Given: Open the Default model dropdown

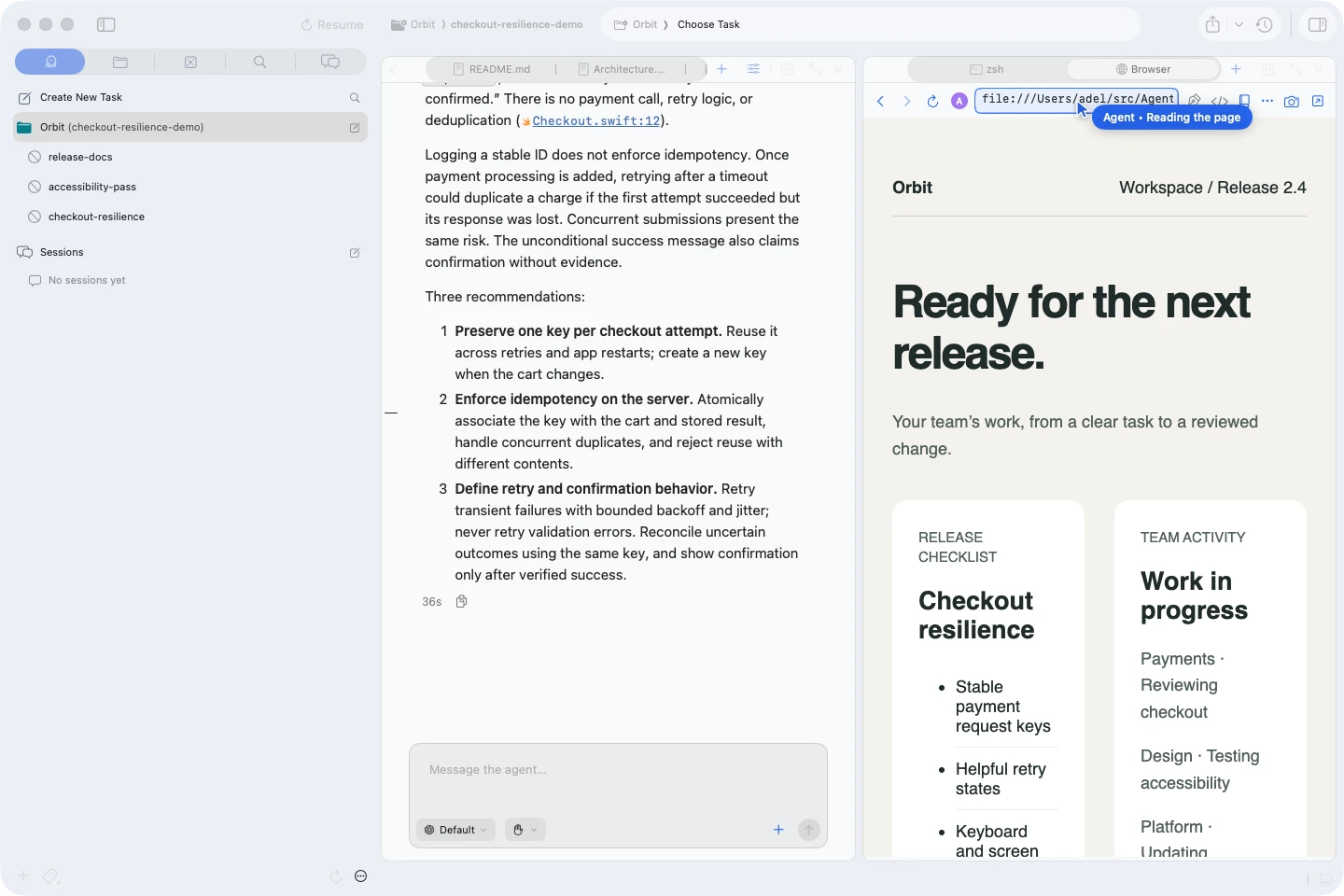Looking at the screenshot, I should pyautogui.click(x=456, y=830).
